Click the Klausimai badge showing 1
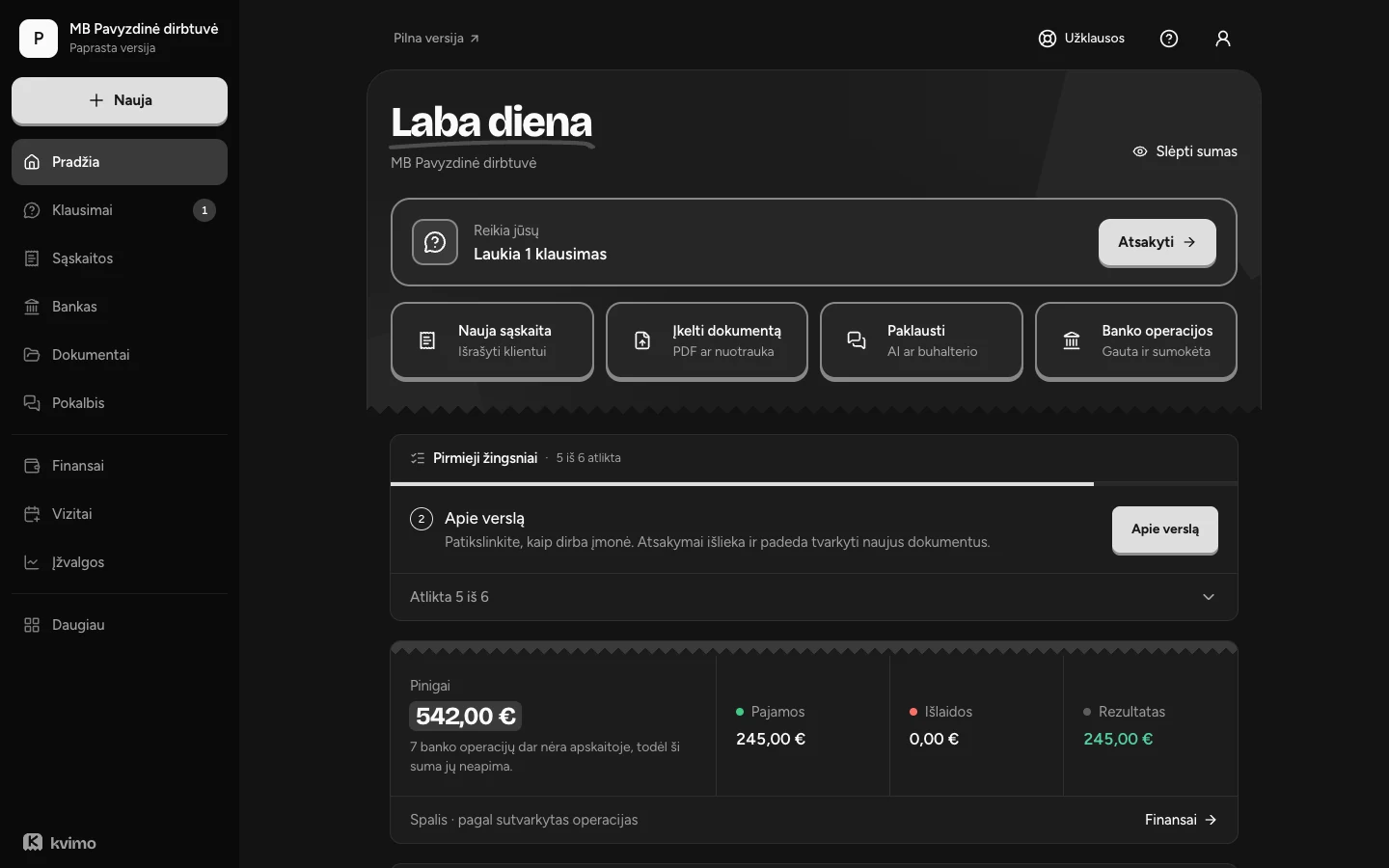The image size is (1389, 868). 204,210
